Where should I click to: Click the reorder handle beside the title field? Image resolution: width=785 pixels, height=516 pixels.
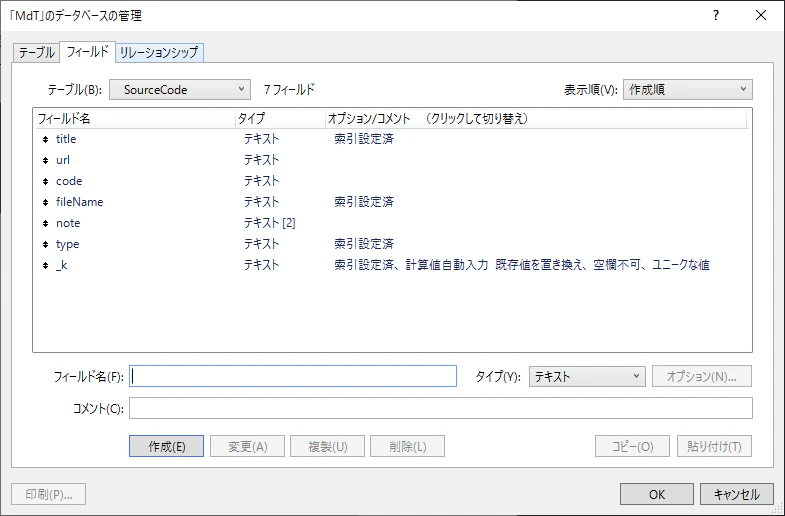[46, 140]
